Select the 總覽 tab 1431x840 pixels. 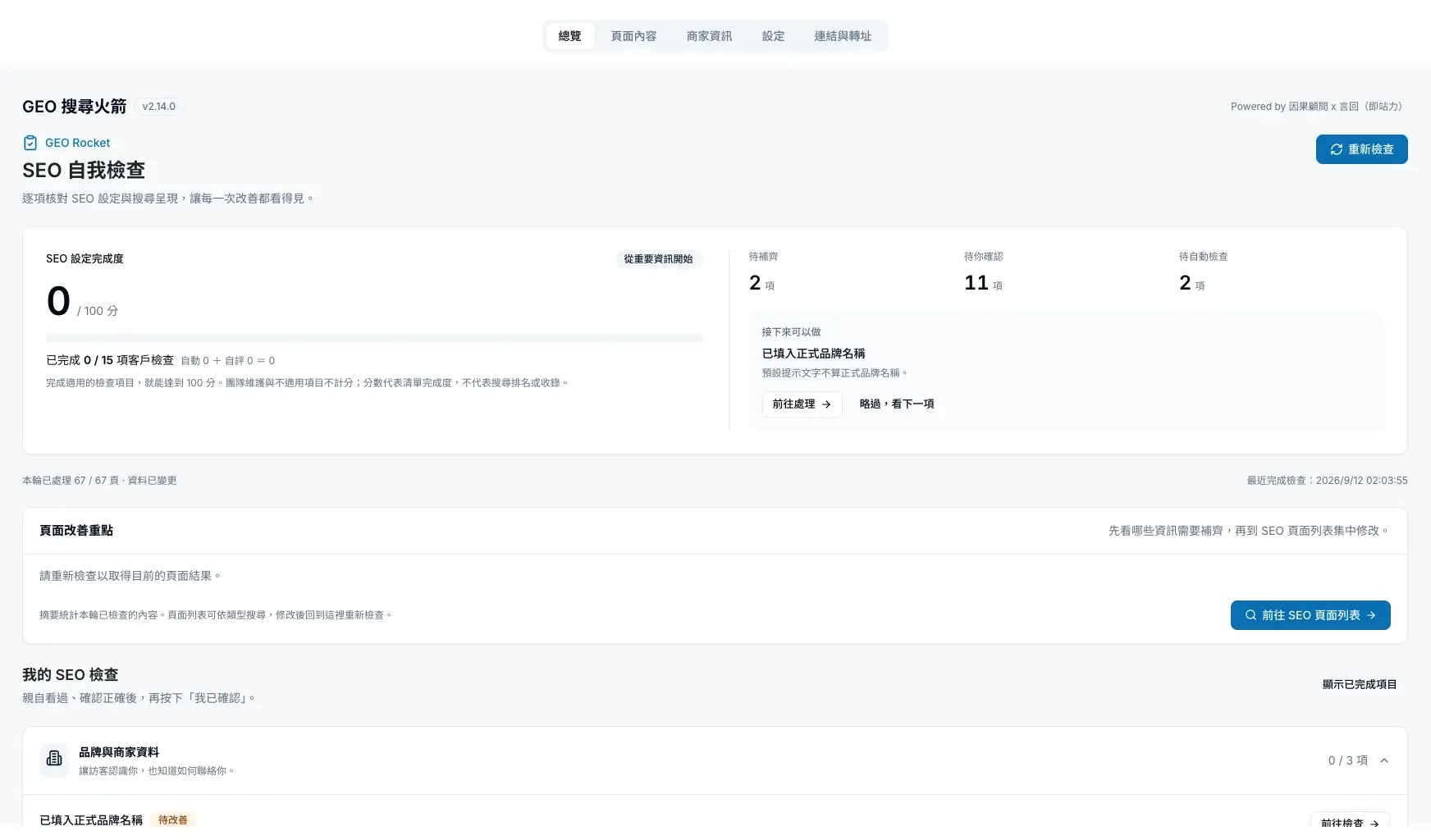click(569, 36)
